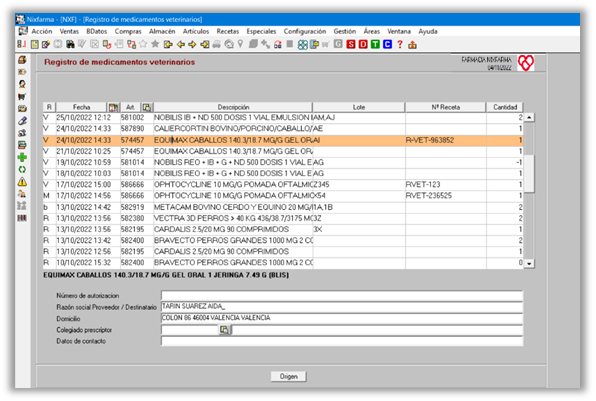
Task: Click the orange upload tray icon
Action: 412,45
